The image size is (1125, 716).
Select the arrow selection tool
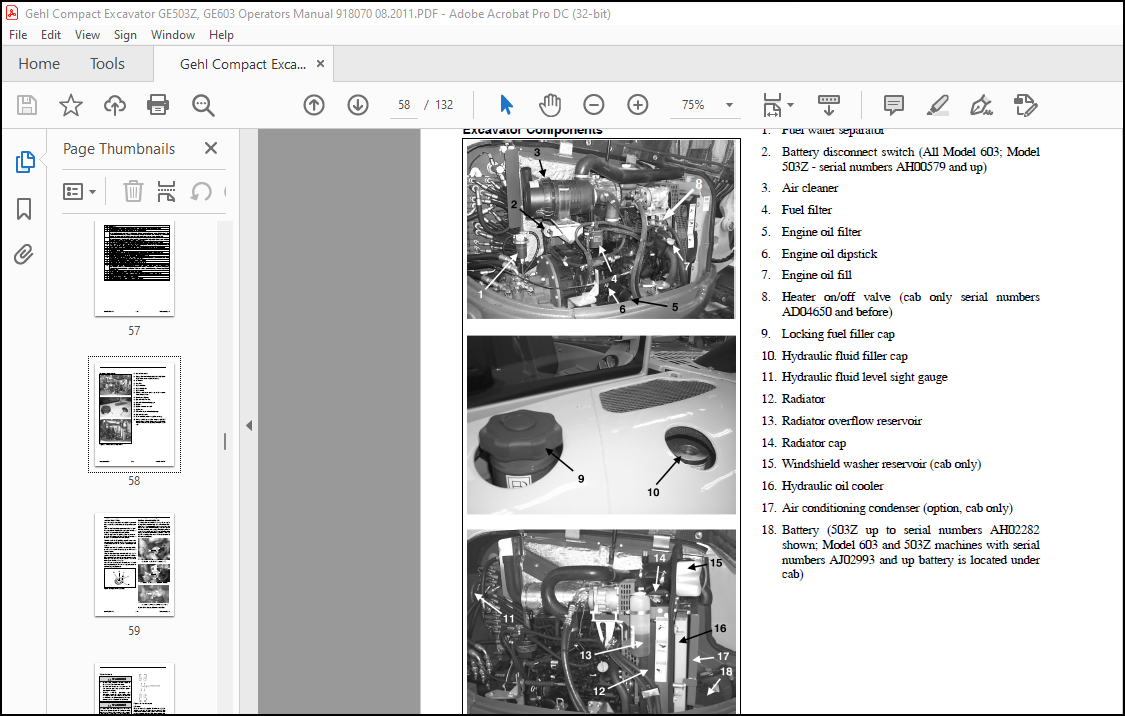click(x=506, y=105)
